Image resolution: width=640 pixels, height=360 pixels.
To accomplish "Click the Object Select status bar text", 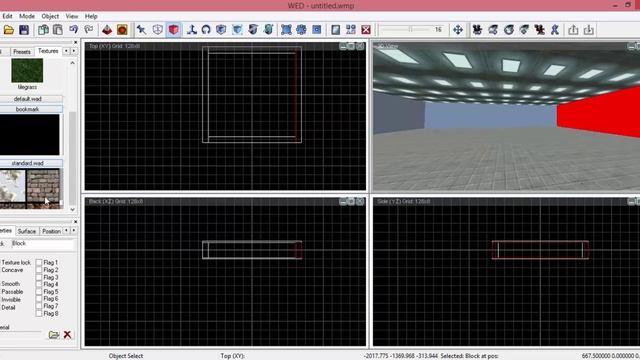I will (126, 356).
